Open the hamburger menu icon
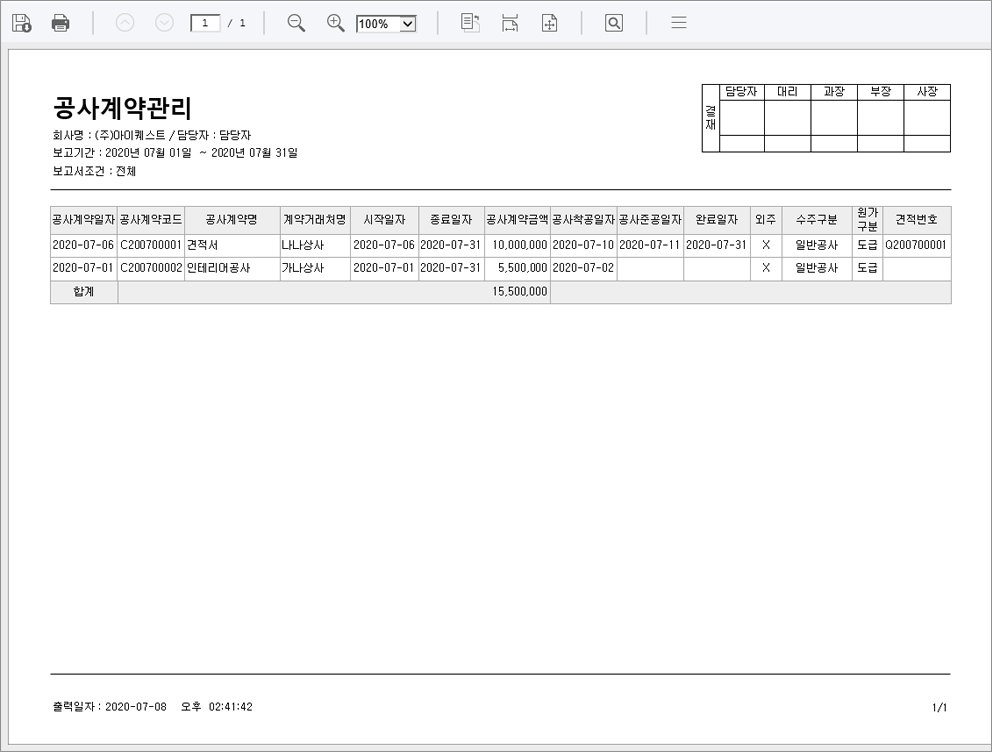992x752 pixels. coord(679,23)
